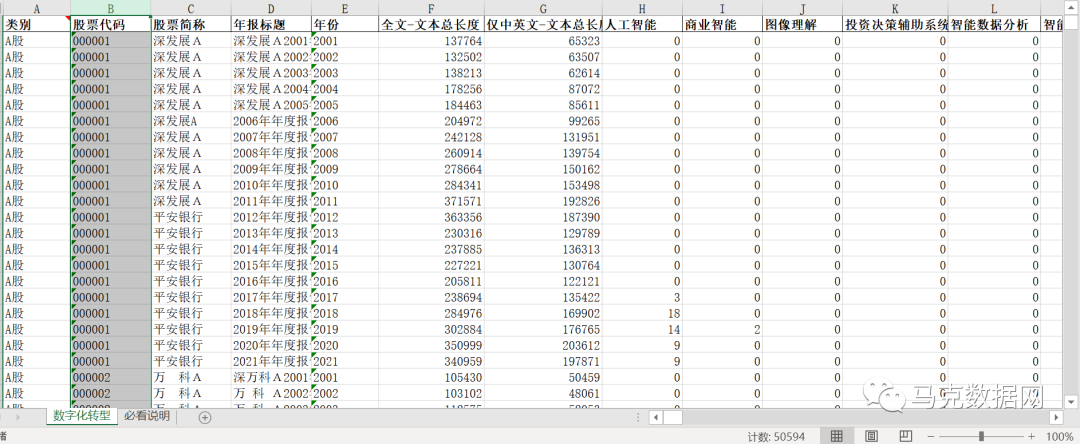This screenshot has width=1080, height=444.
Task: Select column E header
Action: pos(344,8)
